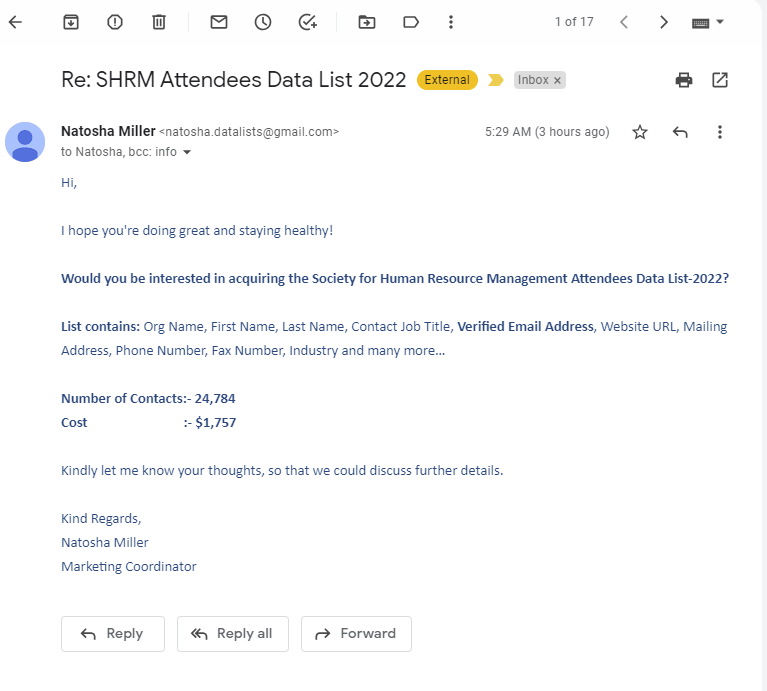Image resolution: width=767 pixels, height=691 pixels.
Task: Click the '5:29 AM (3 hours ago)' timestamp
Action: tap(547, 132)
